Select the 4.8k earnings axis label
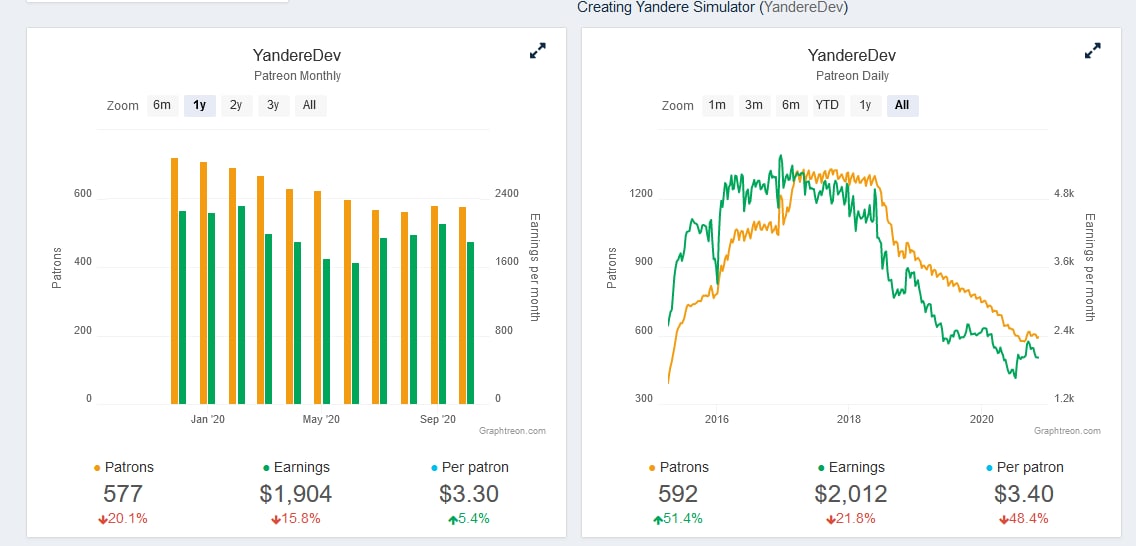Image resolution: width=1136 pixels, height=546 pixels. pyautogui.click(x=1063, y=194)
